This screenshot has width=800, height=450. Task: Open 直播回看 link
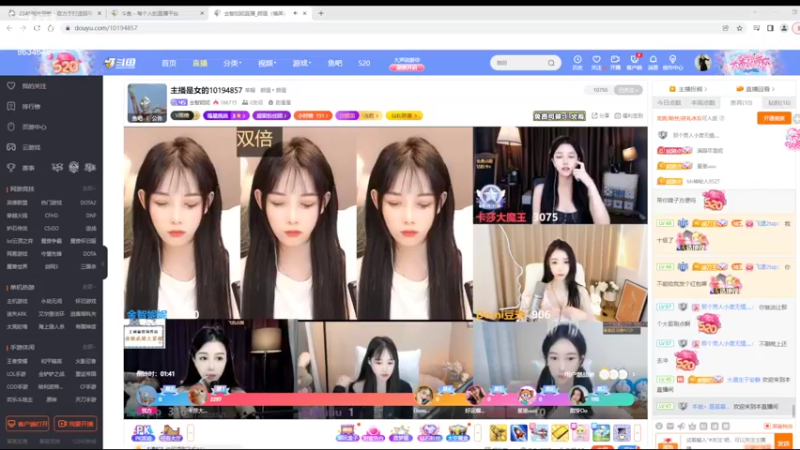[x=756, y=89]
